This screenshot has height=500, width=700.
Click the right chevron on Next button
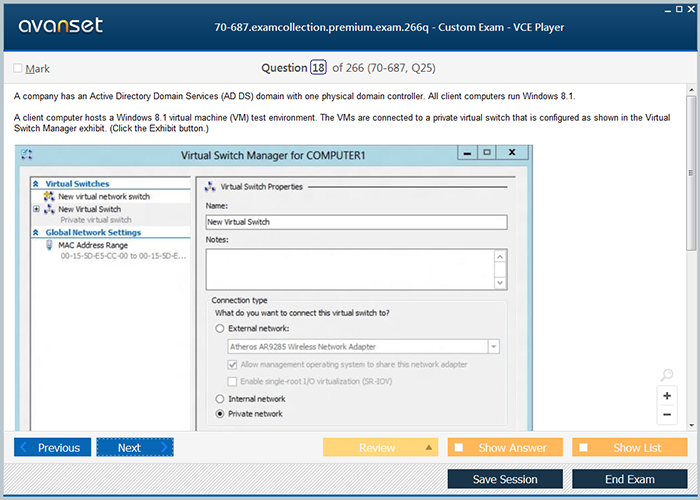click(x=164, y=447)
